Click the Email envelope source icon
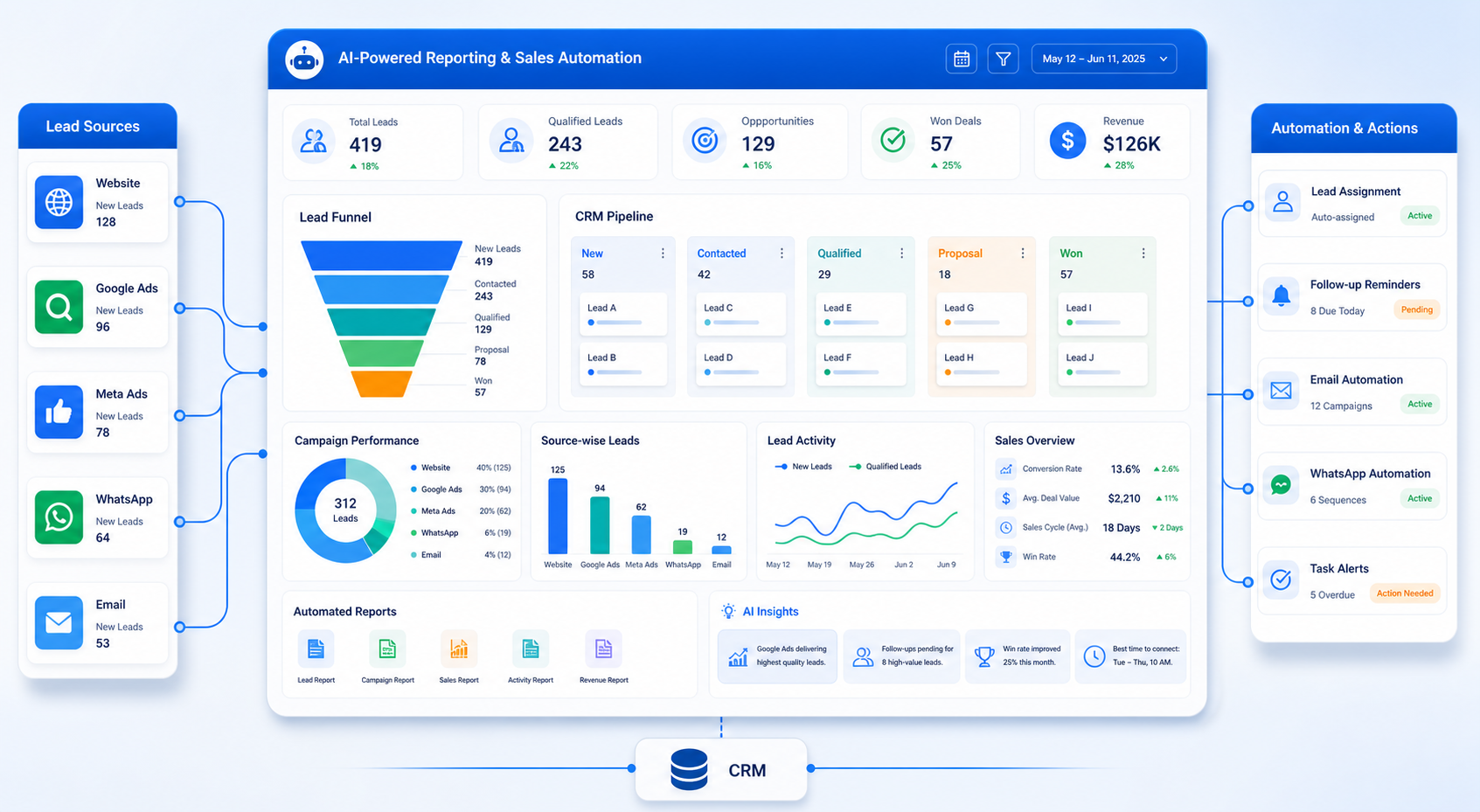 pyautogui.click(x=59, y=622)
